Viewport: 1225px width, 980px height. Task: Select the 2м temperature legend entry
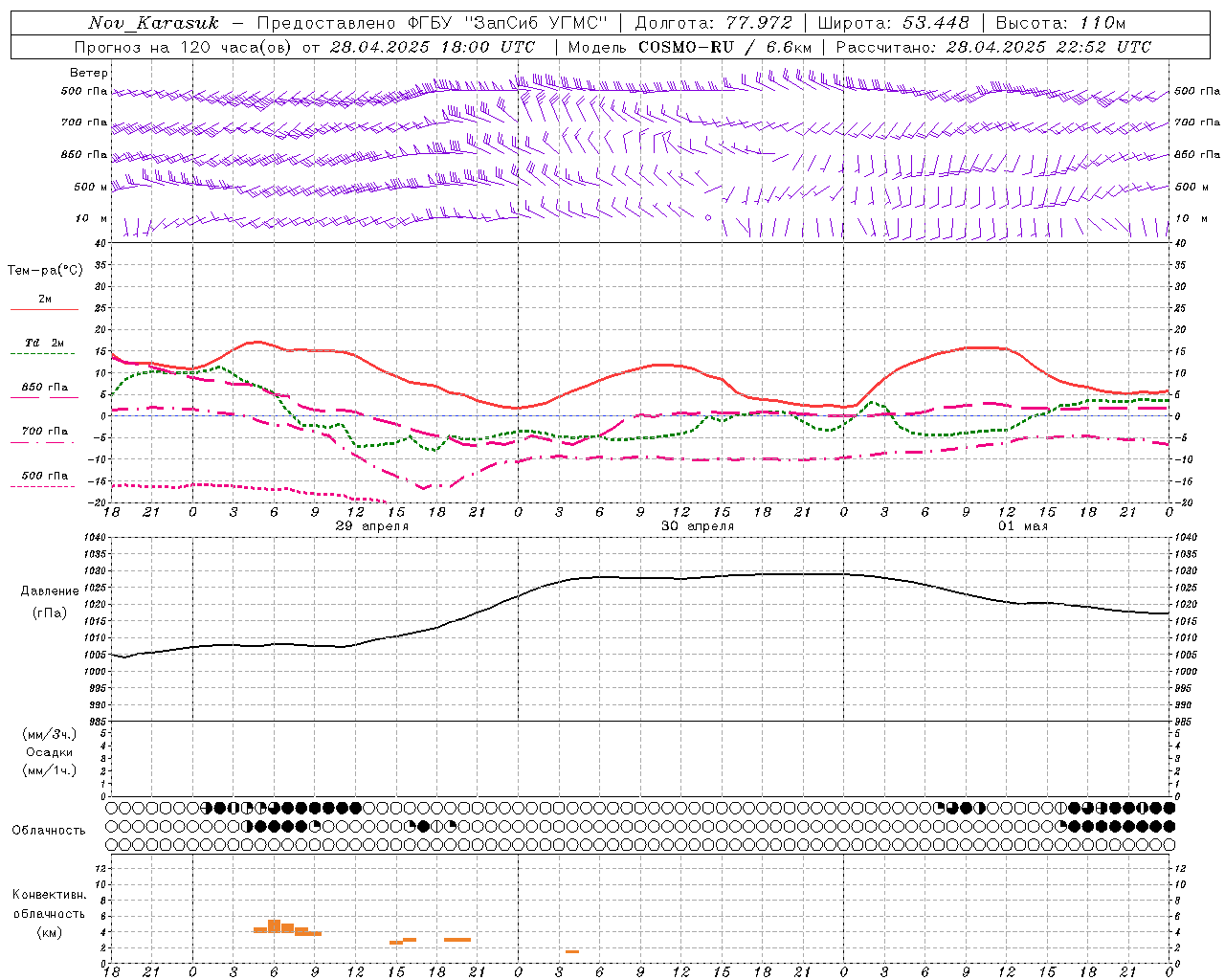click(45, 299)
